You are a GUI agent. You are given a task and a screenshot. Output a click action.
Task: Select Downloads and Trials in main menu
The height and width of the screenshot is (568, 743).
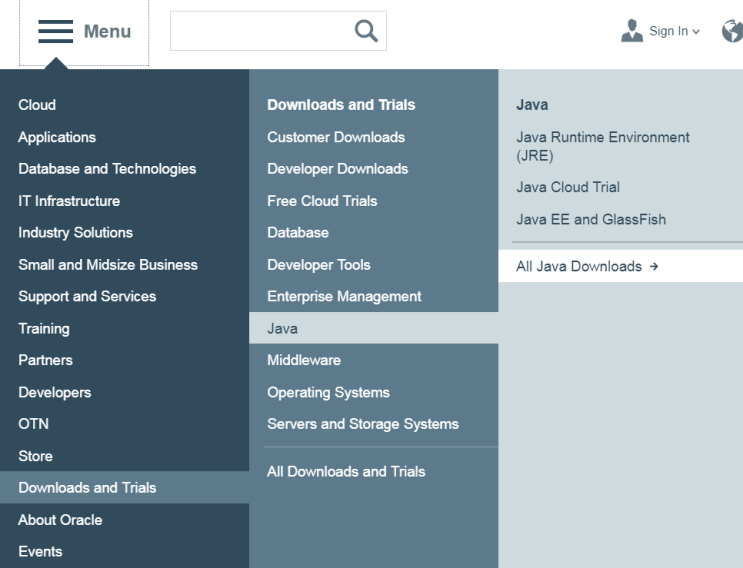pos(87,488)
